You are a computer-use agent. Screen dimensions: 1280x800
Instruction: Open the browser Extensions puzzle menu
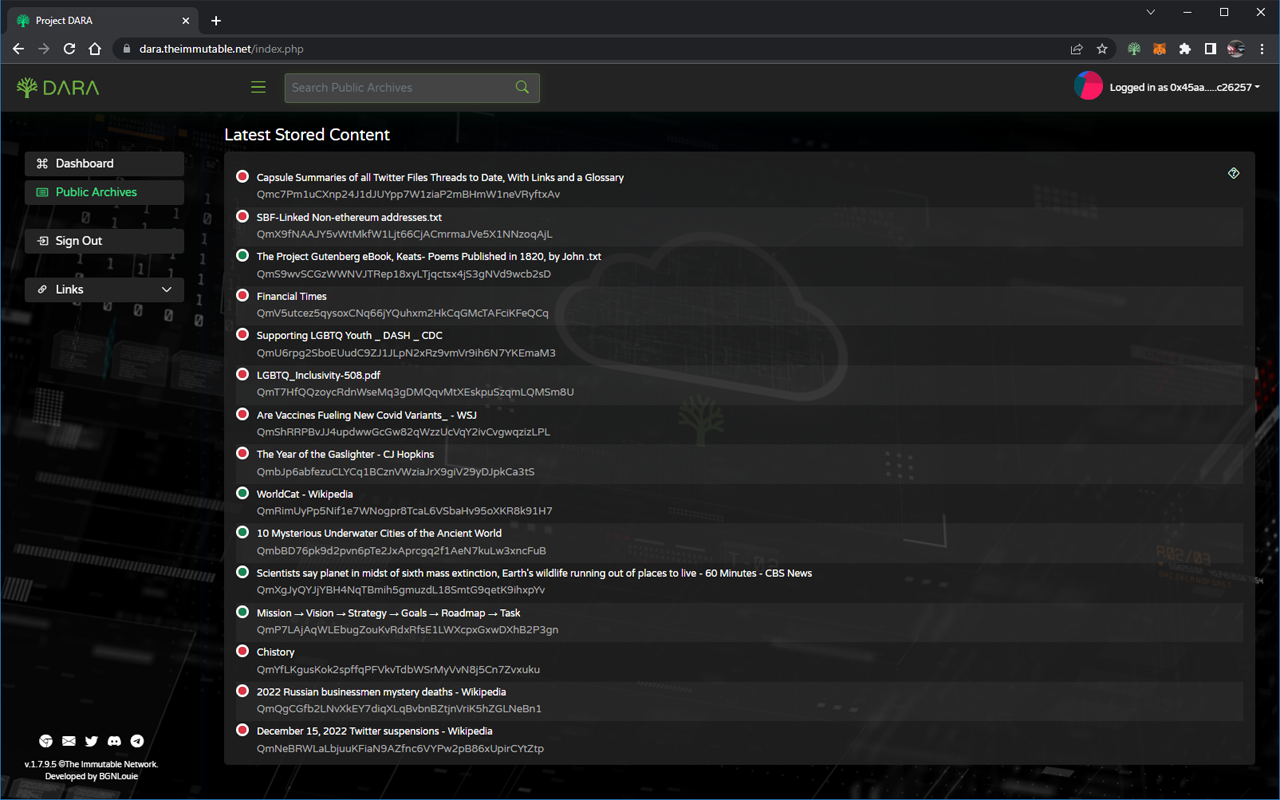coord(1185,49)
